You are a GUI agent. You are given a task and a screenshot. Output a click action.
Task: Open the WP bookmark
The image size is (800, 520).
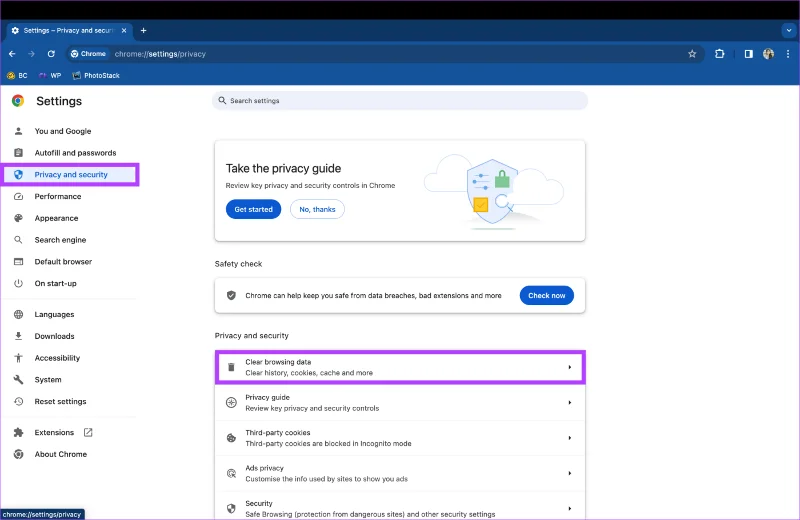(50, 76)
